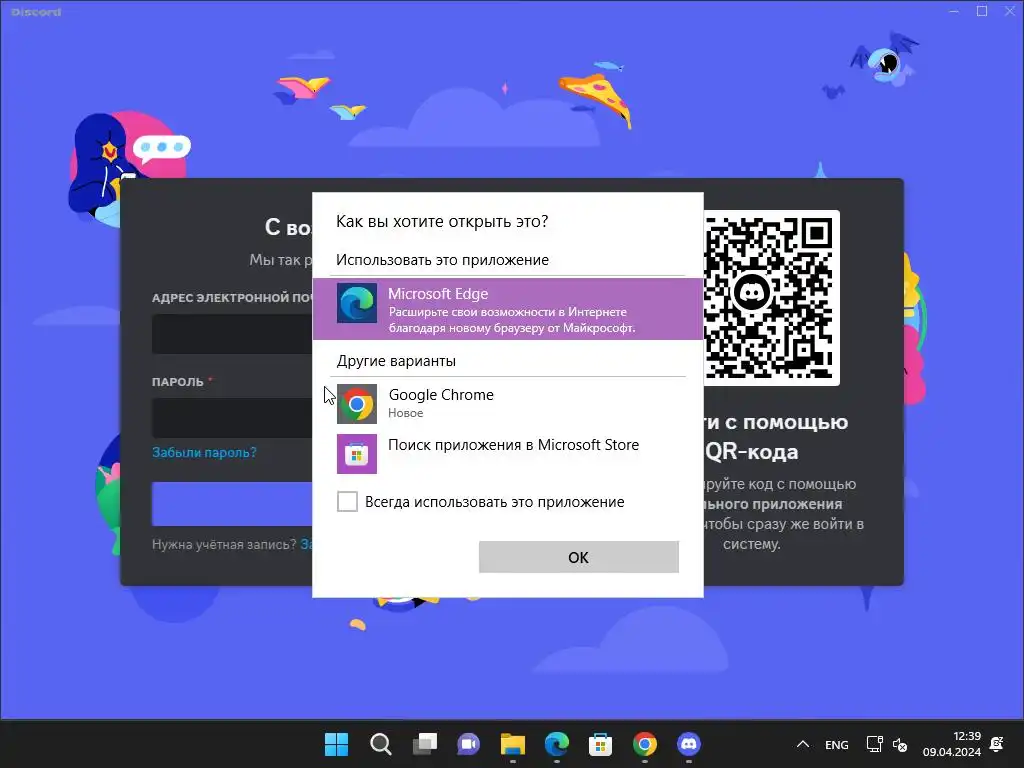Maximize the Discord window
The width and height of the screenshot is (1024, 768).
[982, 11]
